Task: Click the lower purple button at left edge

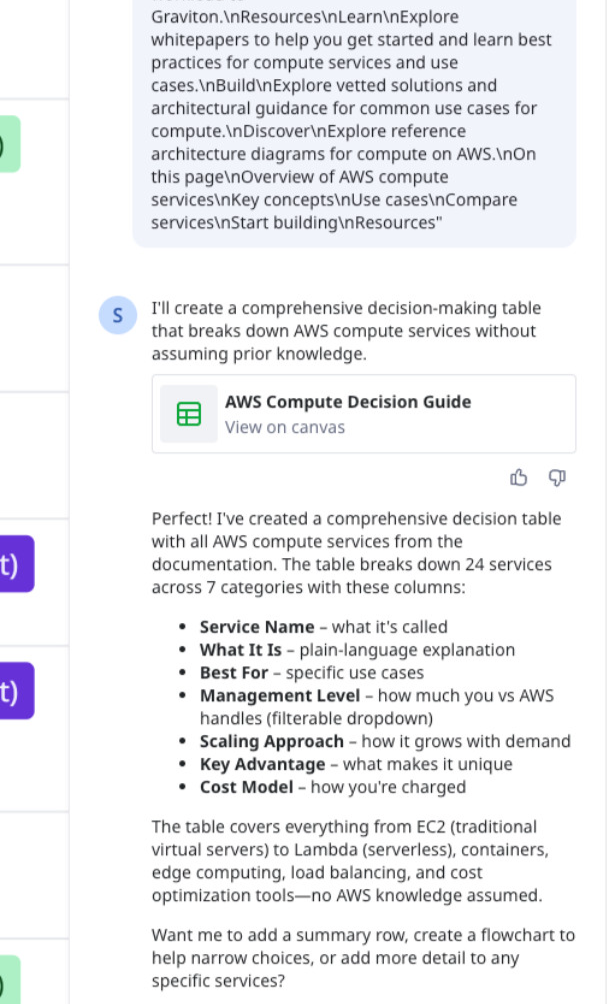Action: (14, 690)
